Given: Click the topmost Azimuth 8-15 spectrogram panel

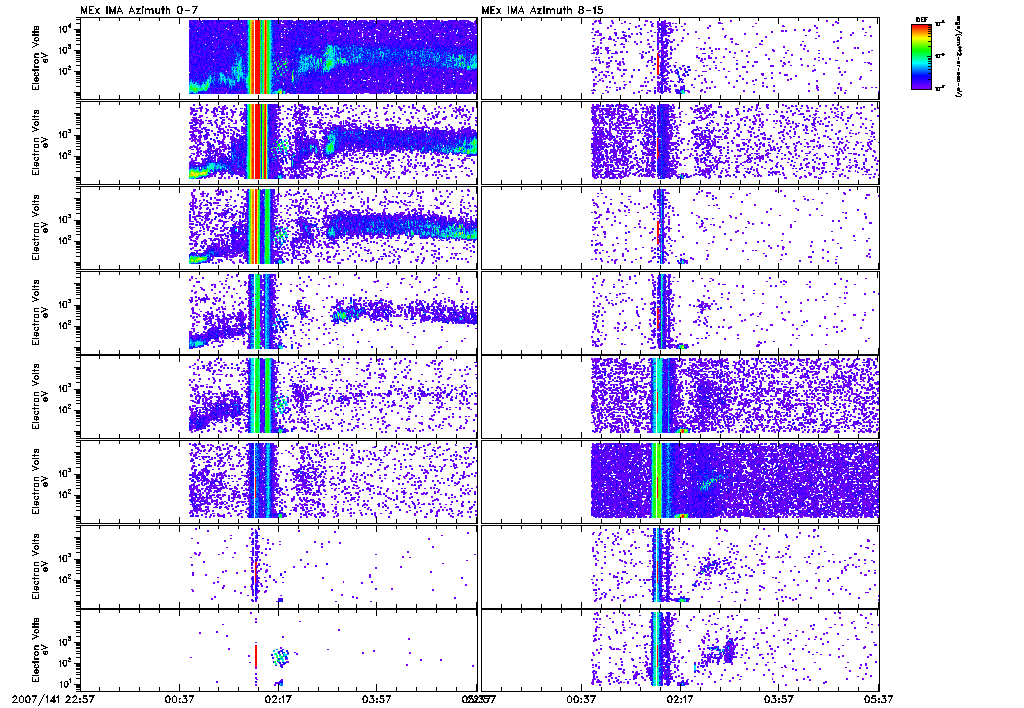Looking at the screenshot, I should point(680,57).
